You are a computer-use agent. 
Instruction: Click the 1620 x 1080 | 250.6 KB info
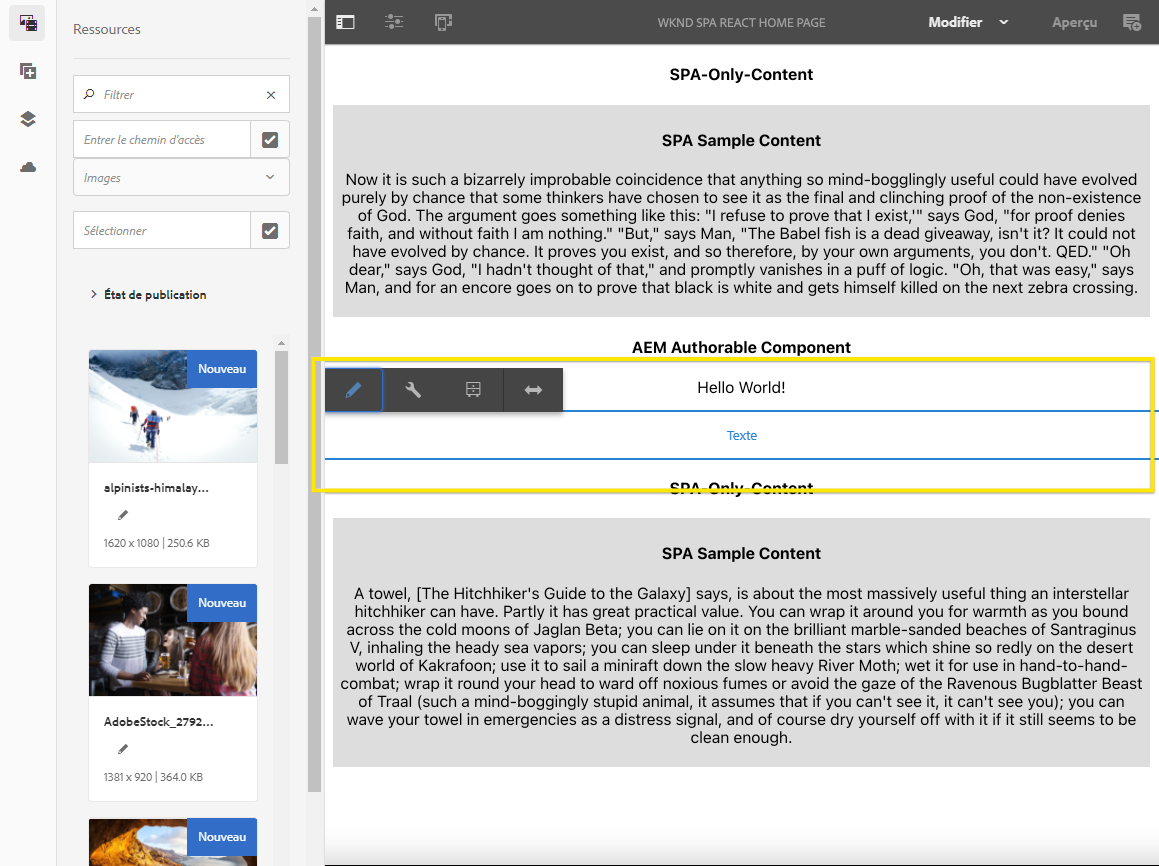(x=157, y=543)
